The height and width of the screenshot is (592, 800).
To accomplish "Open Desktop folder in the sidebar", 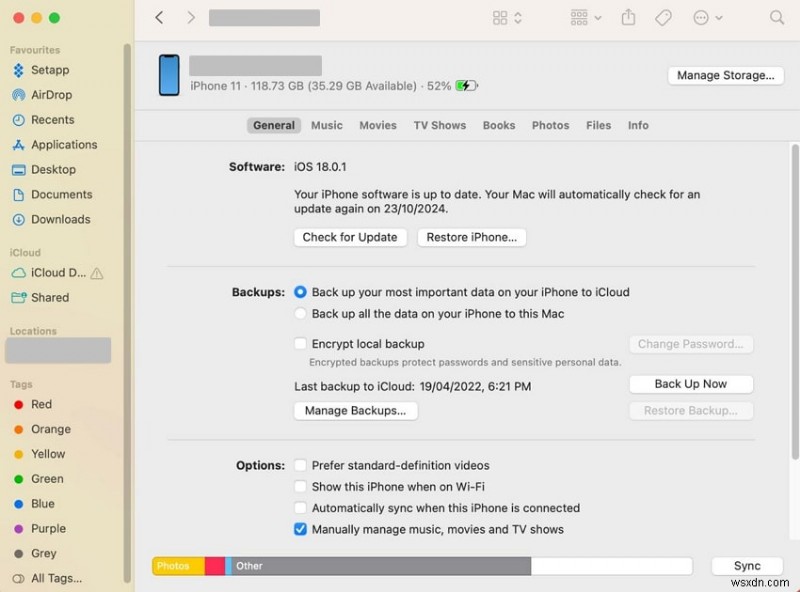I will pos(53,169).
